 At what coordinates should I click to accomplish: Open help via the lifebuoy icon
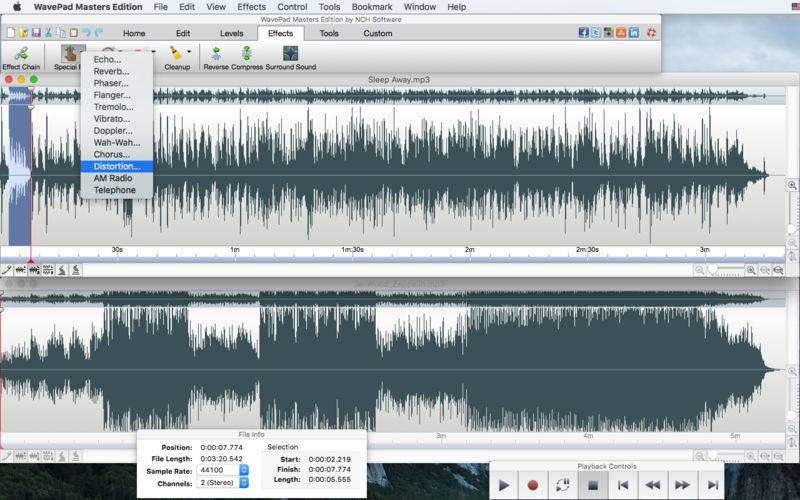(x=651, y=33)
